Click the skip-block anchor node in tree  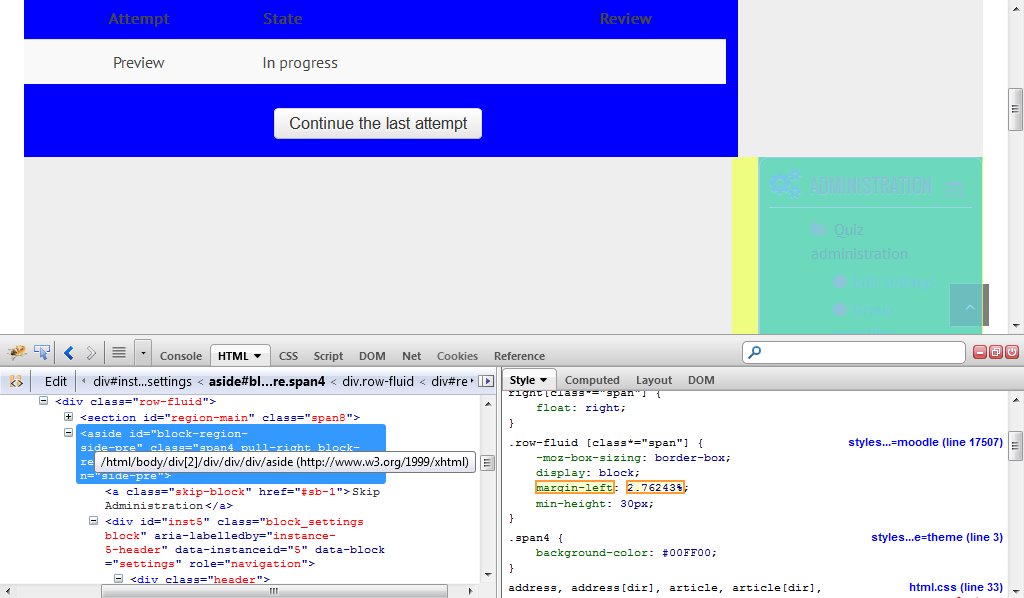click(242, 499)
